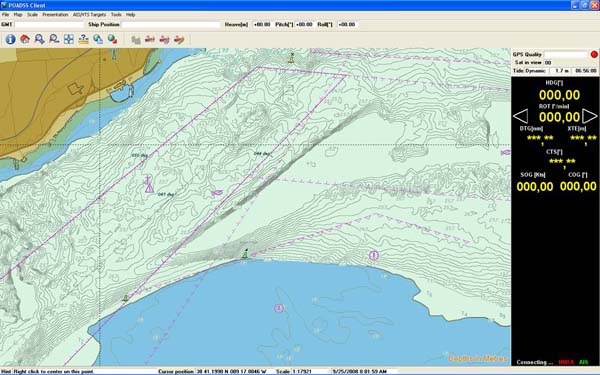The height and width of the screenshot is (375, 600).
Task: Select the Zoom In magnifier tool
Action: [39, 39]
